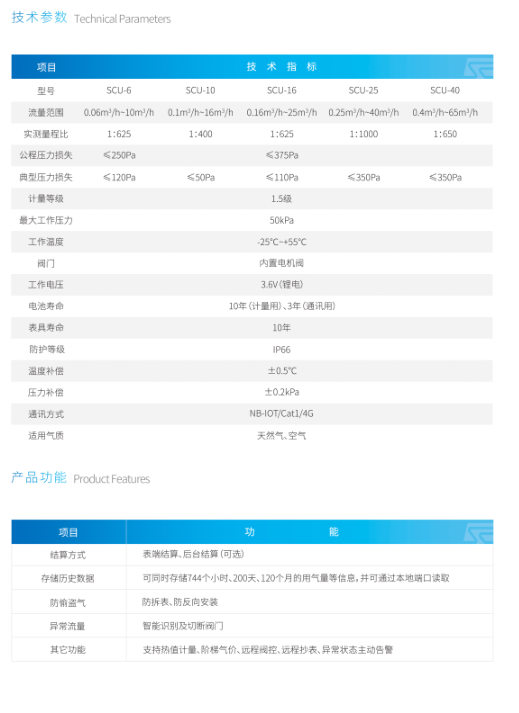Screen dimensions: 519x713
Task: Click the 50kPa maximum pressure value
Action: 282,221
